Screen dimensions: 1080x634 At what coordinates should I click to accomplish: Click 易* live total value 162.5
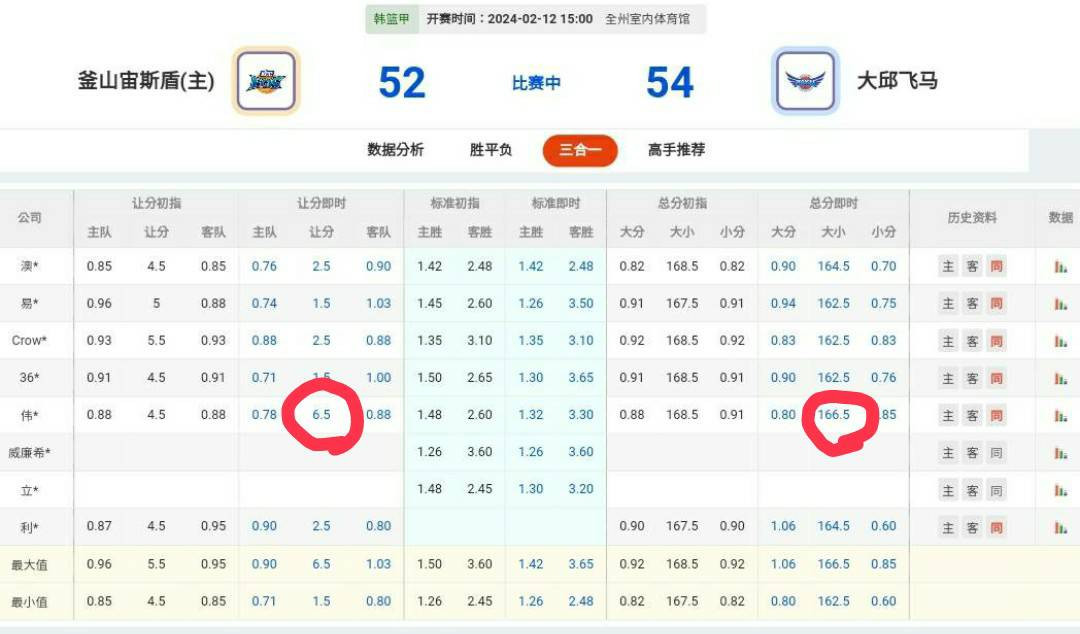833,303
